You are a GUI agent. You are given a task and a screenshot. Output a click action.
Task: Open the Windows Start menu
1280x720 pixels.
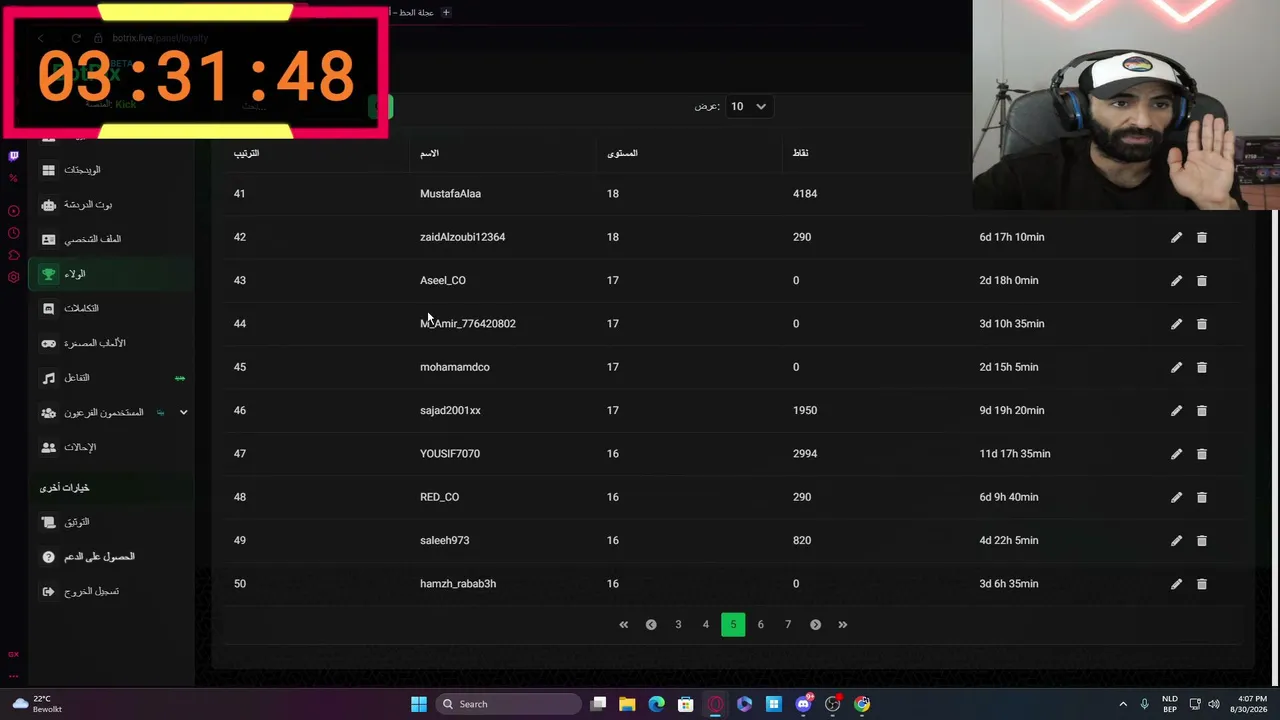coord(419,704)
